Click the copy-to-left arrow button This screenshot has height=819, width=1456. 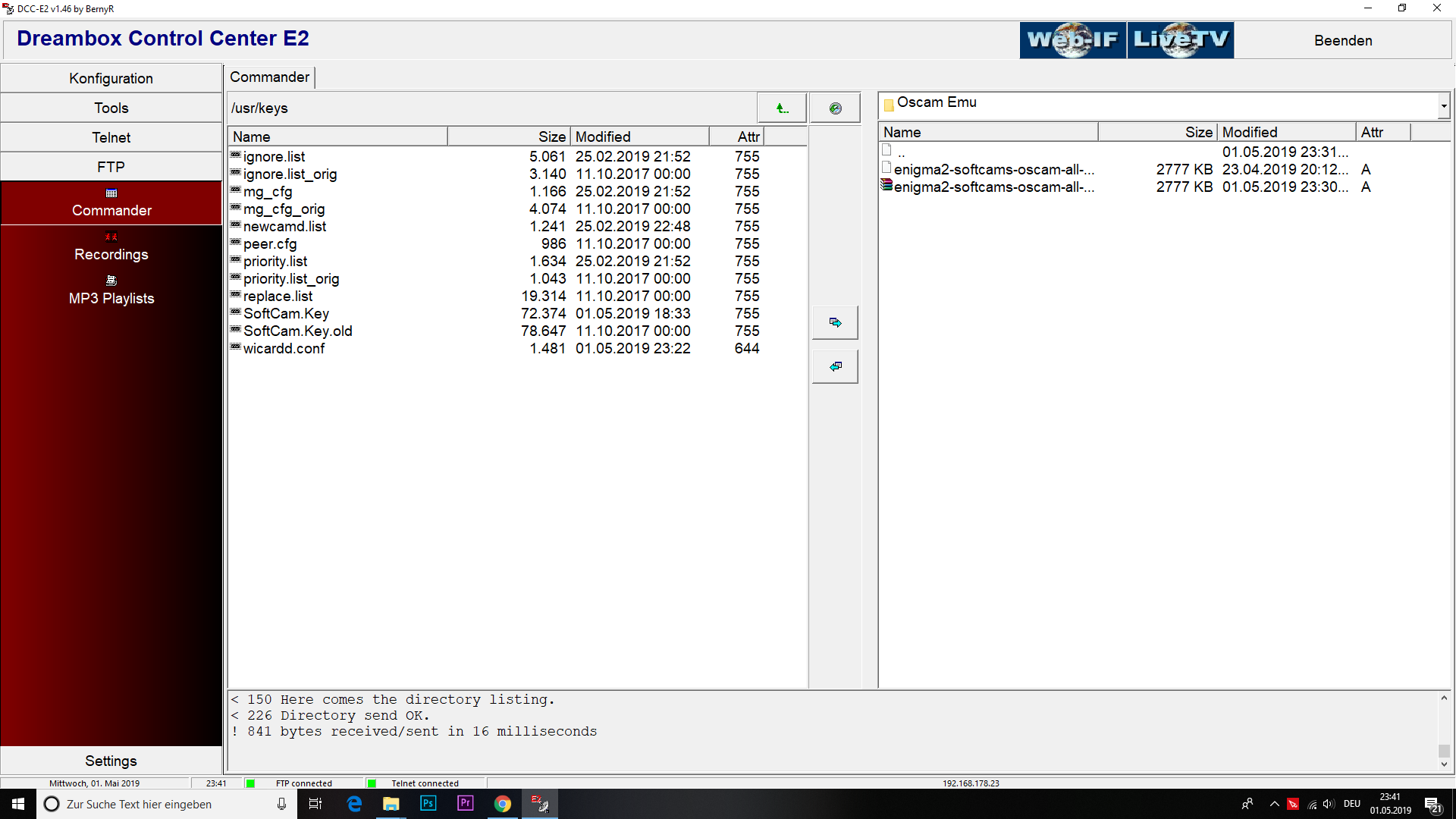[835, 367]
